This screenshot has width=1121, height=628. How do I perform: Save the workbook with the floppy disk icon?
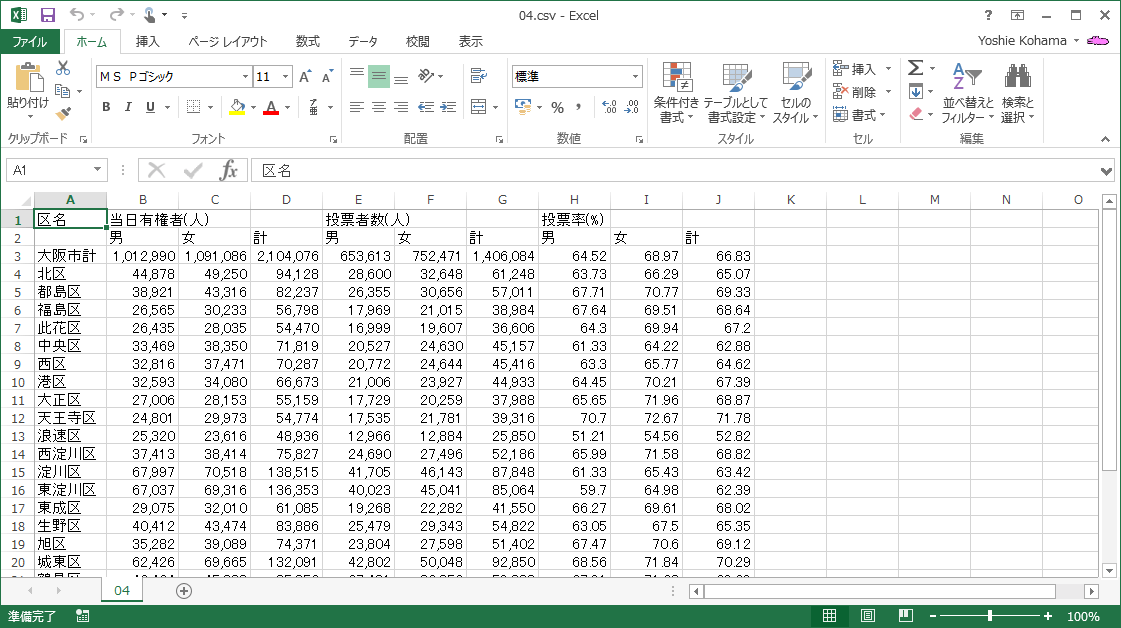pos(48,15)
